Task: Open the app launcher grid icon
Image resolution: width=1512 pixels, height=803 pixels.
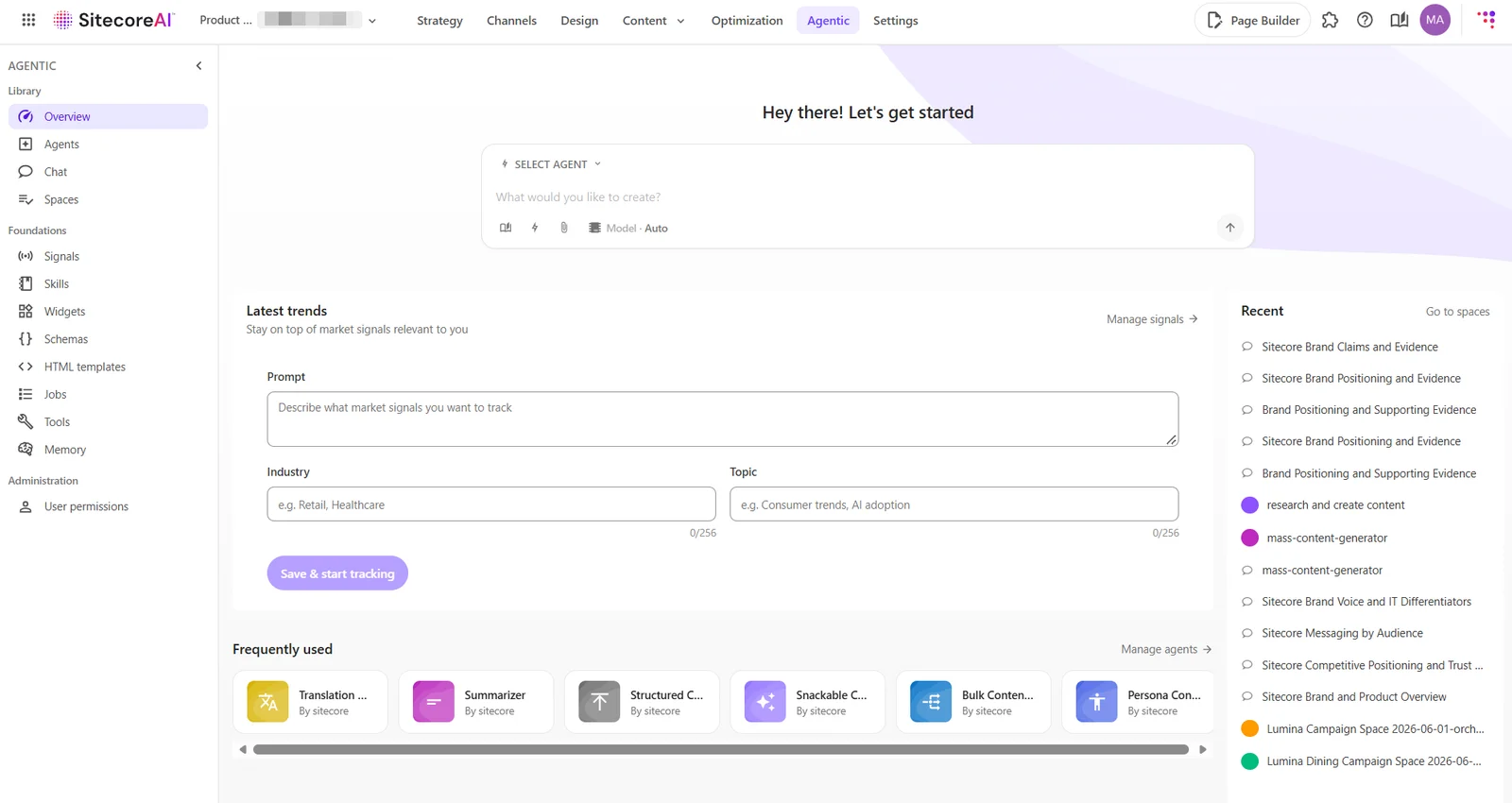Action: [28, 20]
